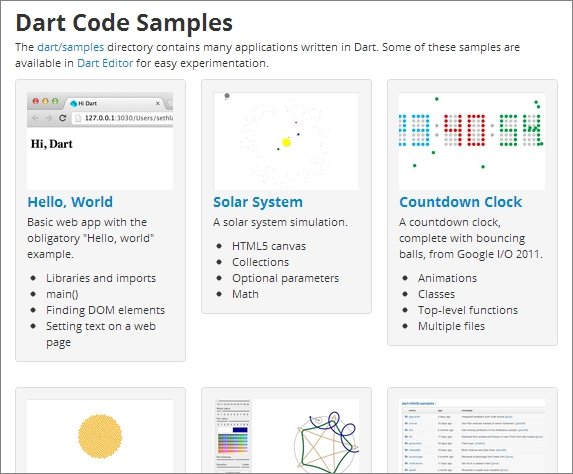573x474 pixels.
Task: Click the Dart Code Samples heading
Action: pyautogui.click(x=124, y=22)
